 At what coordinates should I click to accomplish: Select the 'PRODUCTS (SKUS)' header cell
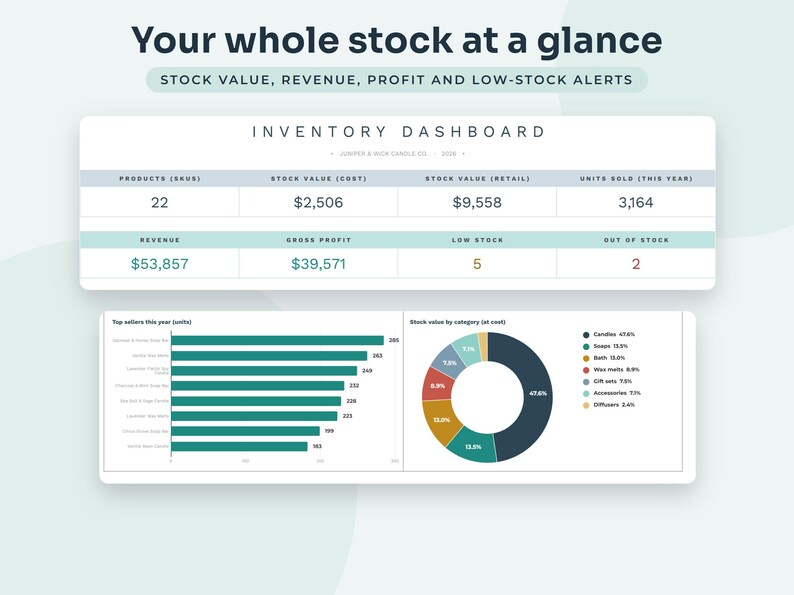tap(160, 179)
